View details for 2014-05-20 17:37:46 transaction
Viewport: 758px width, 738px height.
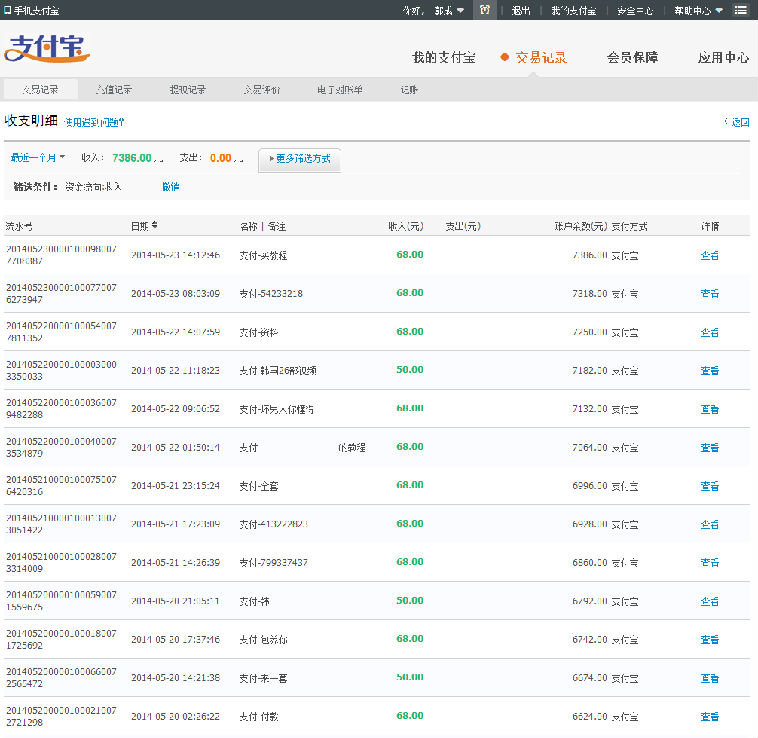tap(710, 639)
